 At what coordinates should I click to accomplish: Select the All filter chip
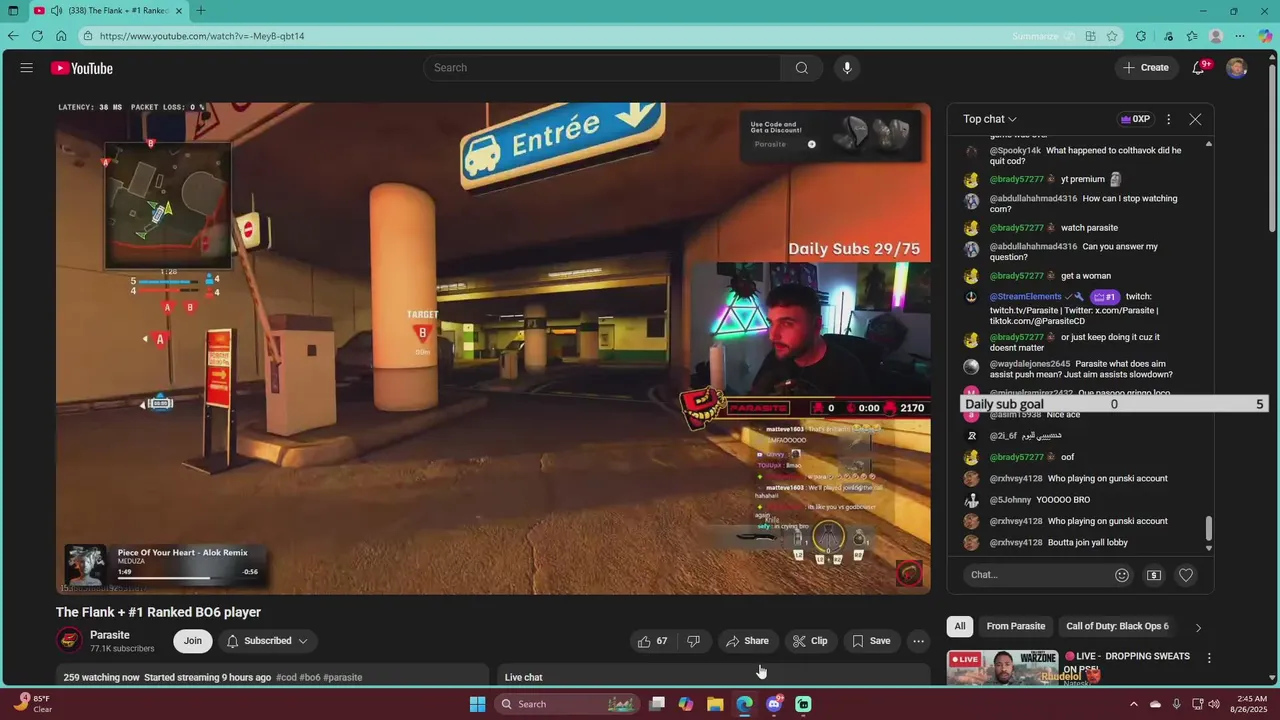[x=960, y=626]
